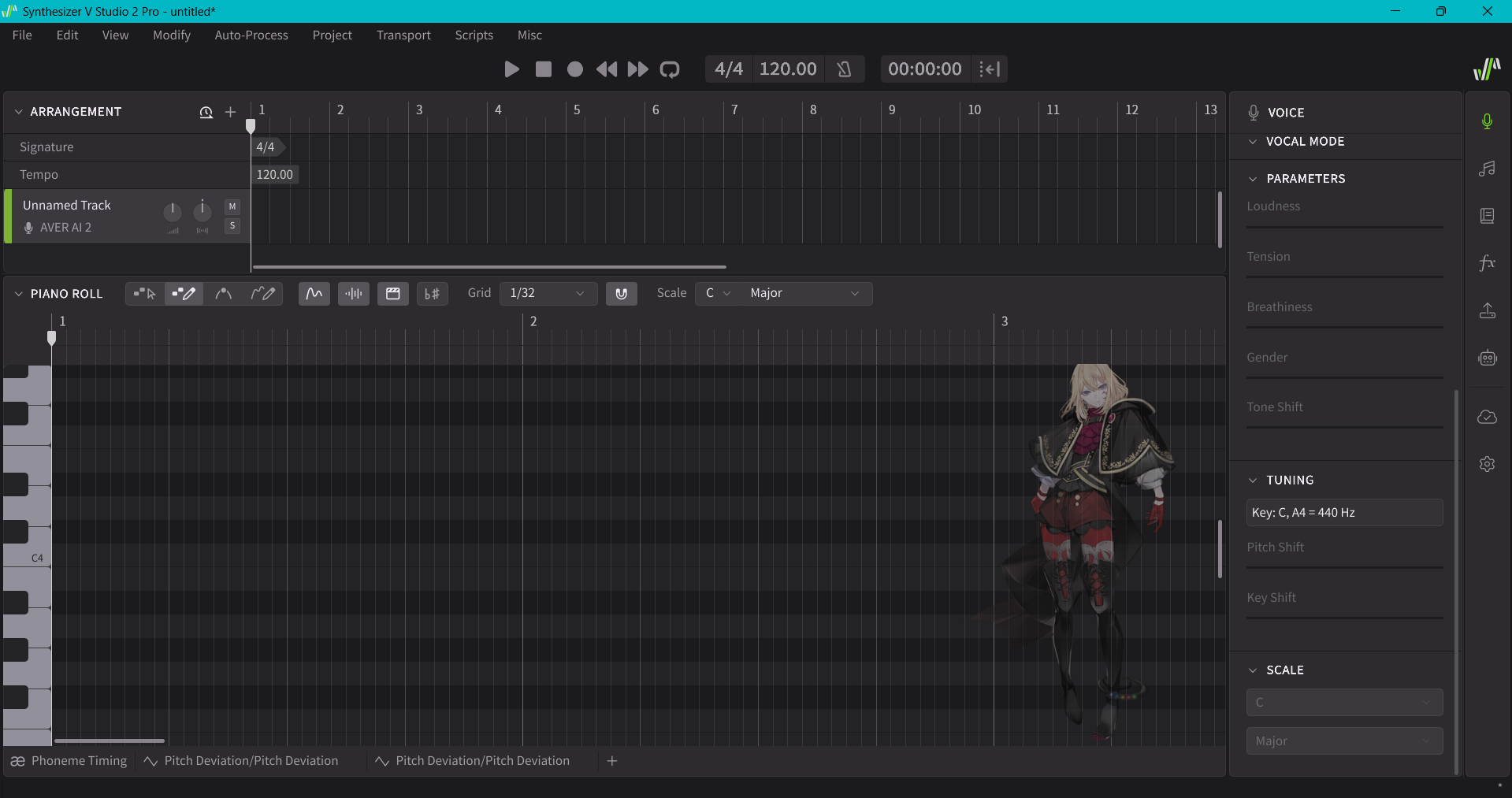Open the Auto-Process menu

(x=251, y=35)
